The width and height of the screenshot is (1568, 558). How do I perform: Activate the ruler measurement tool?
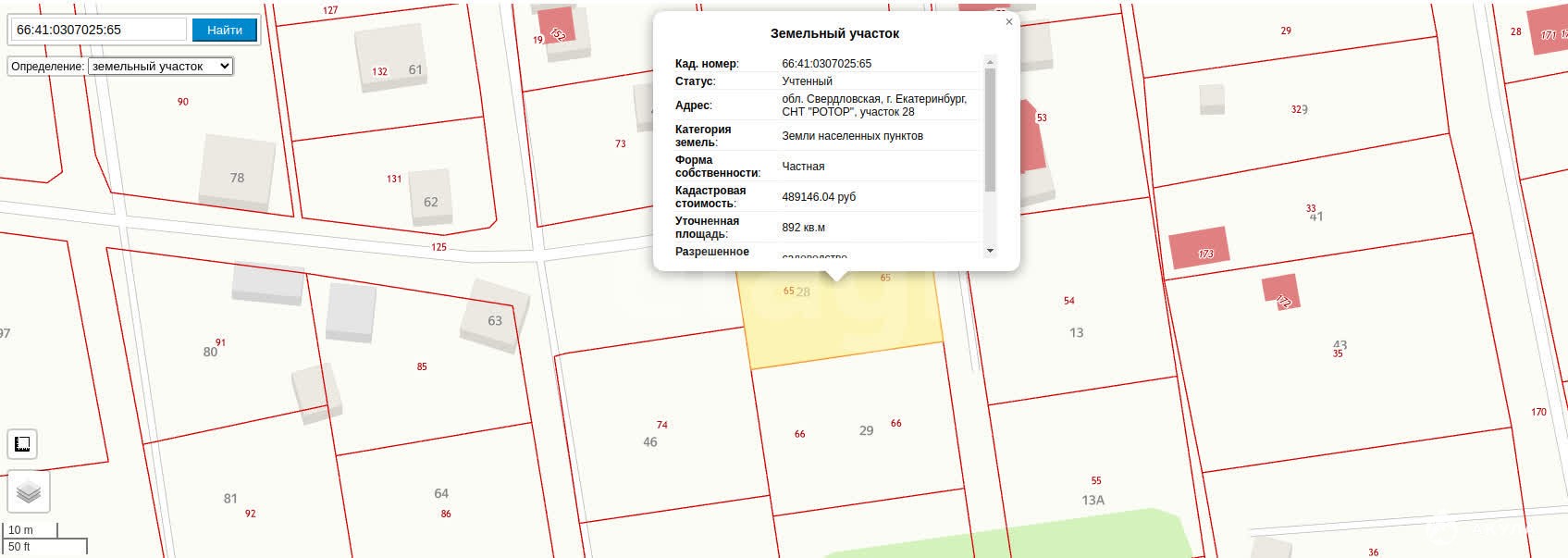click(x=22, y=444)
